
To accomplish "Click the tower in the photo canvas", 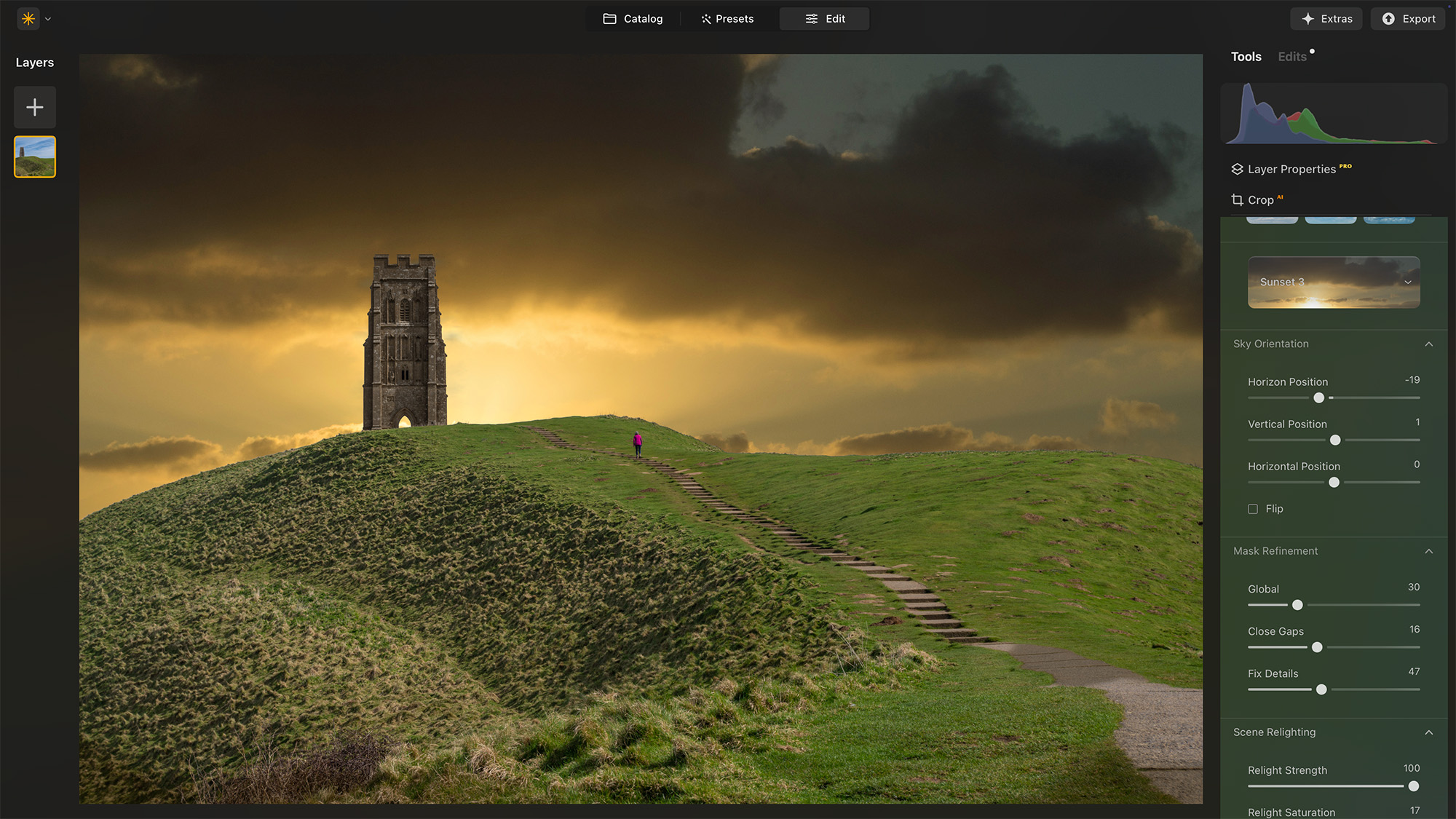I will tap(405, 342).
